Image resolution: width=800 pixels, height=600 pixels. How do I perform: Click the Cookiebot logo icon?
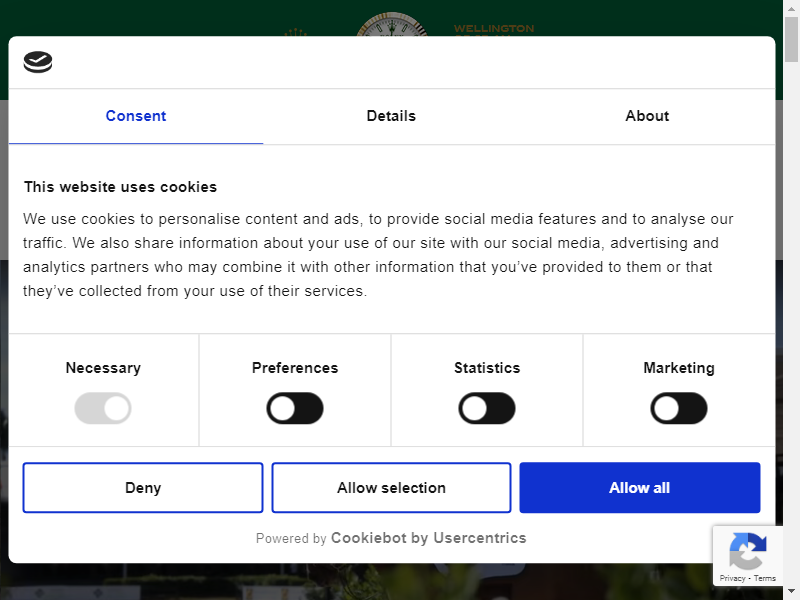[x=38, y=62]
